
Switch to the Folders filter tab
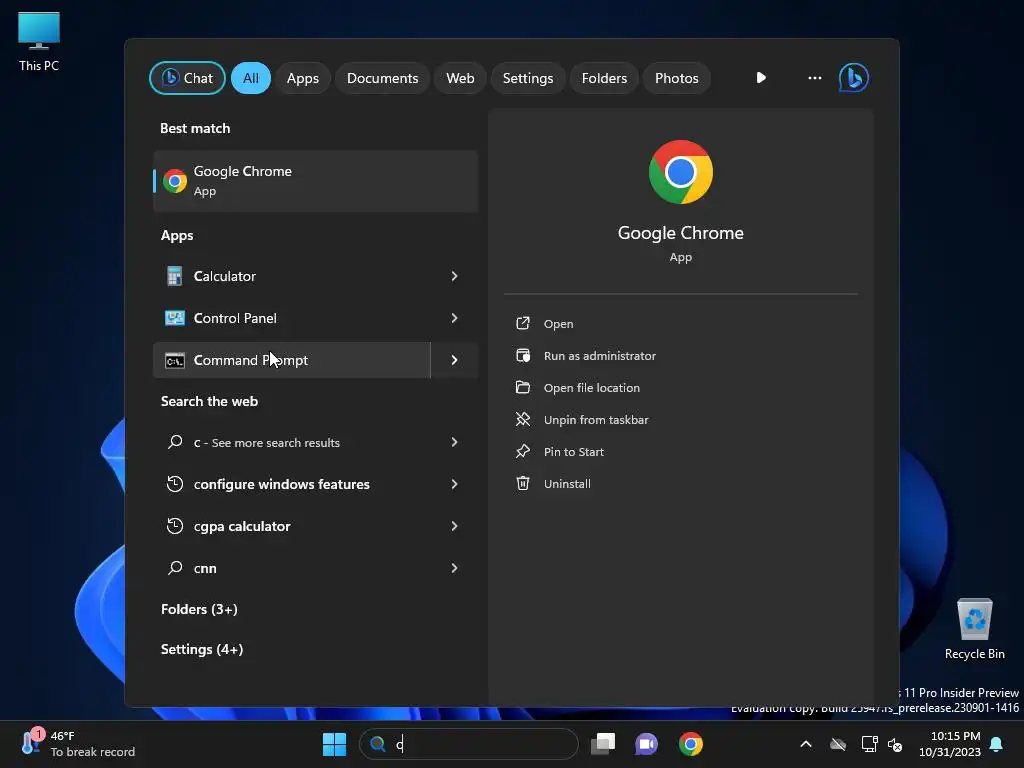coord(604,78)
